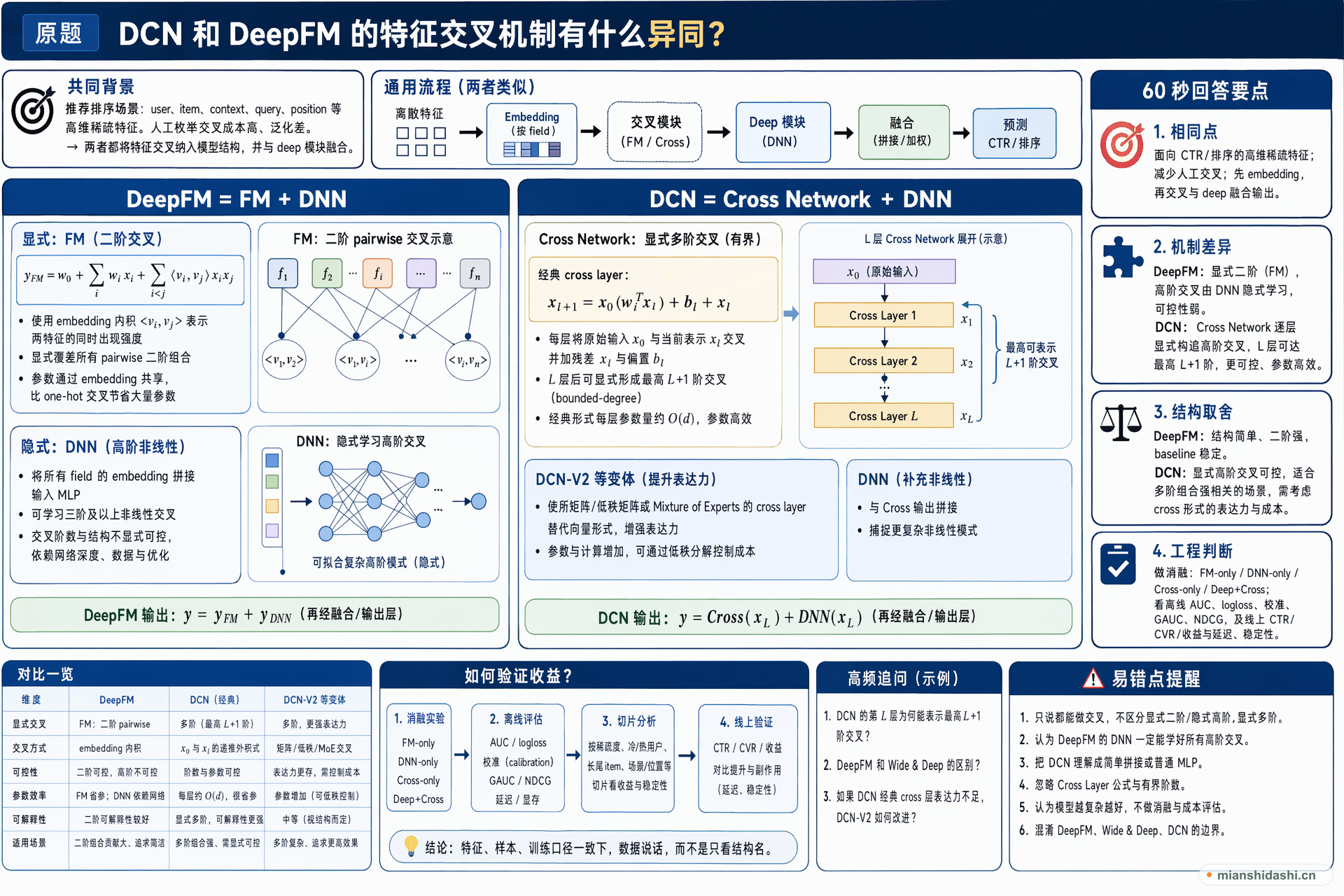Select the 融合 (拼接/加权) box
Viewport: 1344px width, 896px height.
[x=904, y=132]
